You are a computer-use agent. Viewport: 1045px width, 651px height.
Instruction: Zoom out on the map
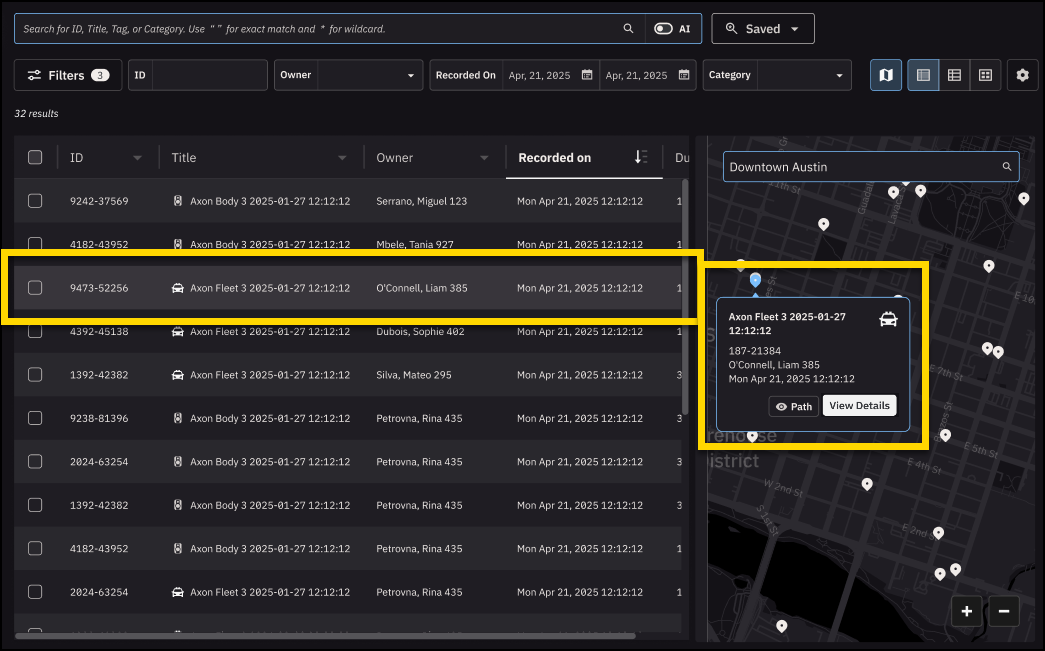click(x=1004, y=612)
